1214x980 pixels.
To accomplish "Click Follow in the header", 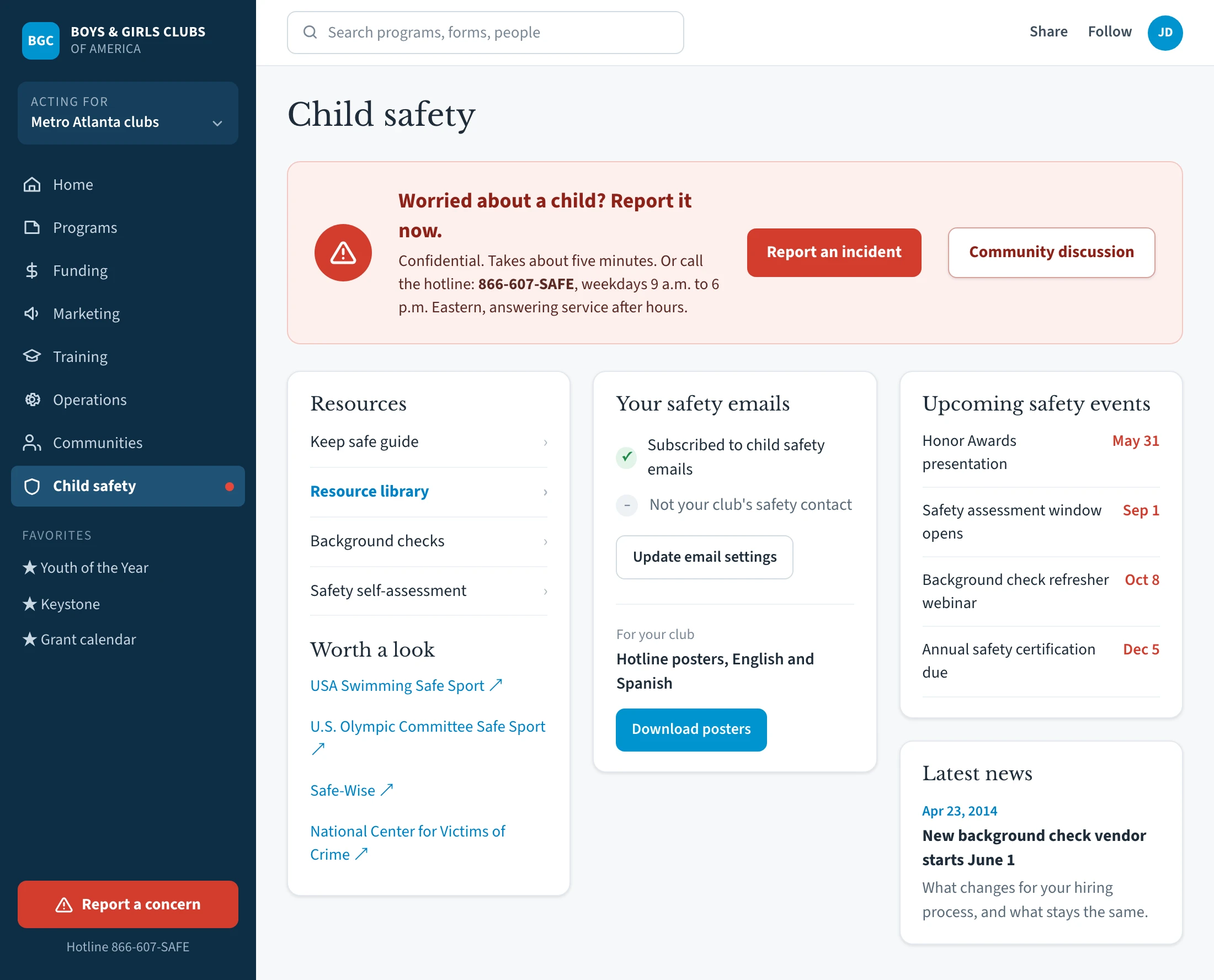I will click(x=1110, y=31).
